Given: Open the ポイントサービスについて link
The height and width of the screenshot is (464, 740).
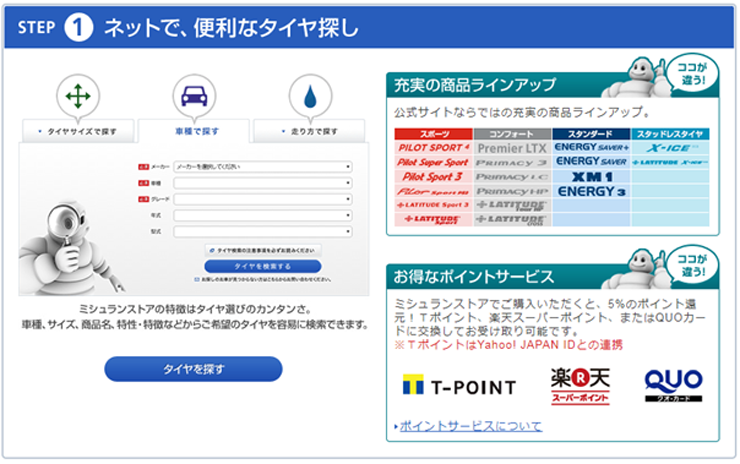Looking at the screenshot, I should (x=470, y=427).
